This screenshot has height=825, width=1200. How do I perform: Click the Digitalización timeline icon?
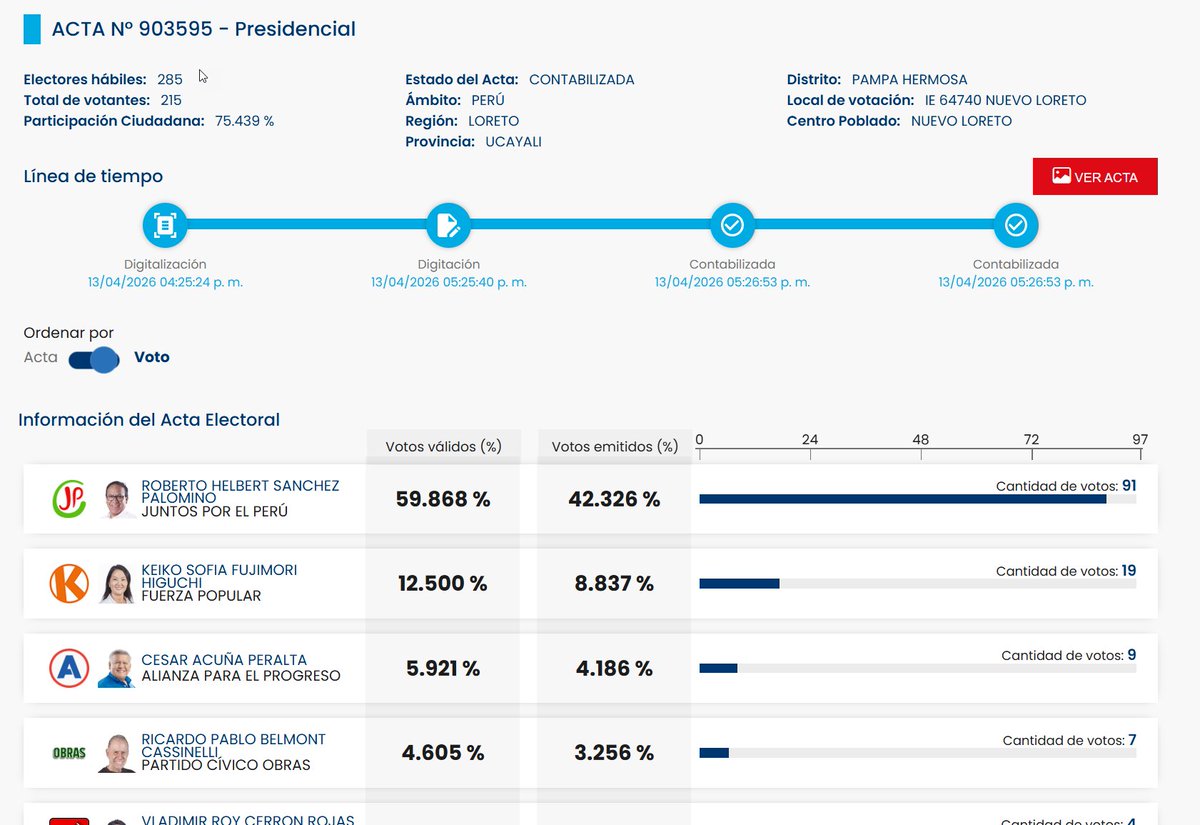165,226
